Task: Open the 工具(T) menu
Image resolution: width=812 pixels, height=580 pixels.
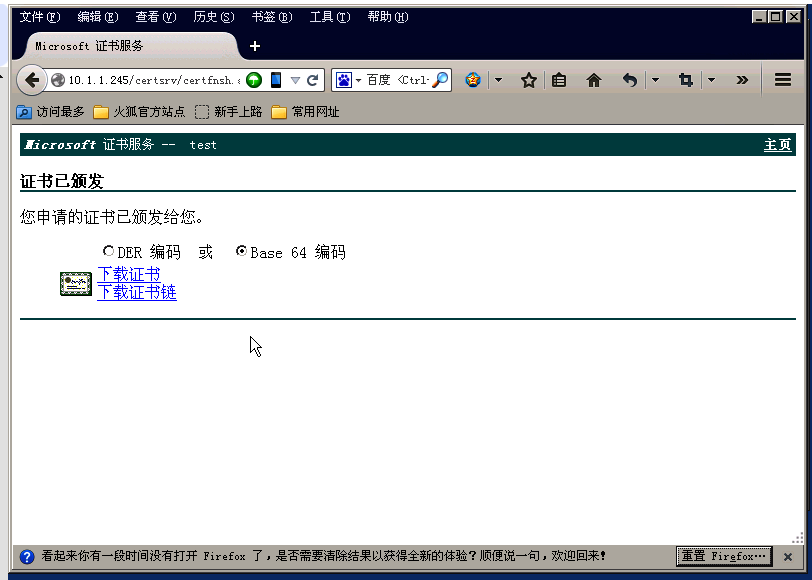Action: [x=330, y=17]
